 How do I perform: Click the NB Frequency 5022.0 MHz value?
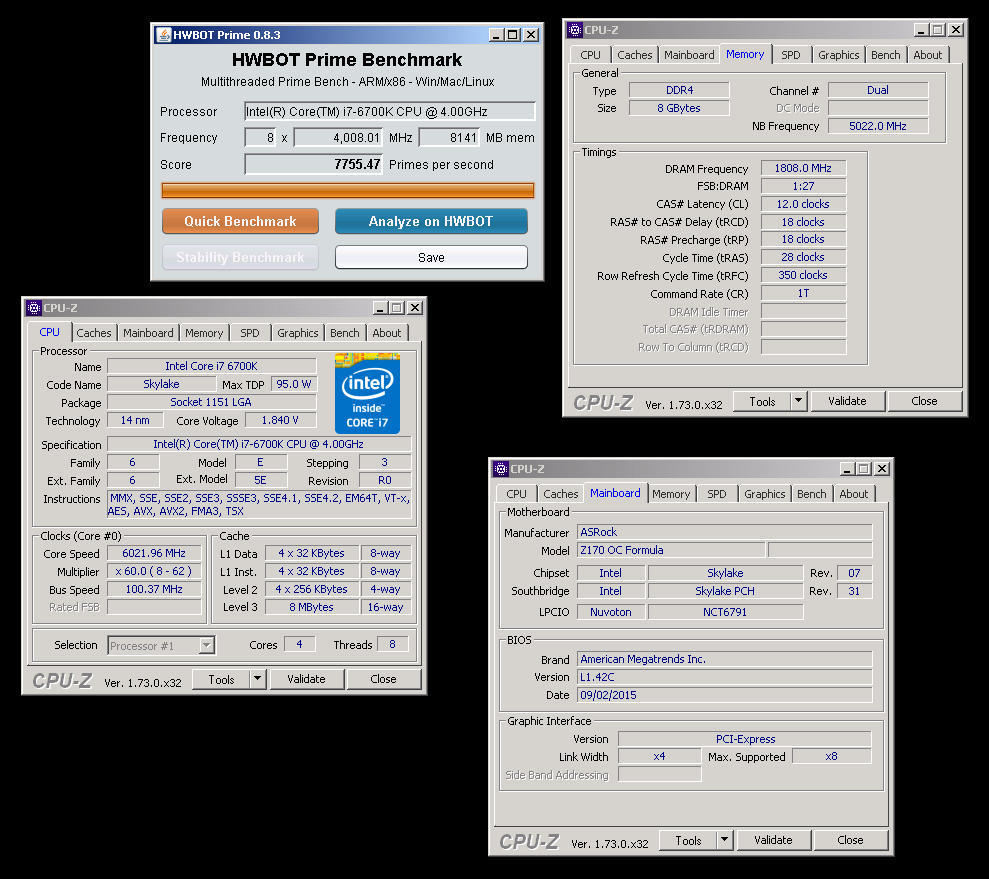878,126
